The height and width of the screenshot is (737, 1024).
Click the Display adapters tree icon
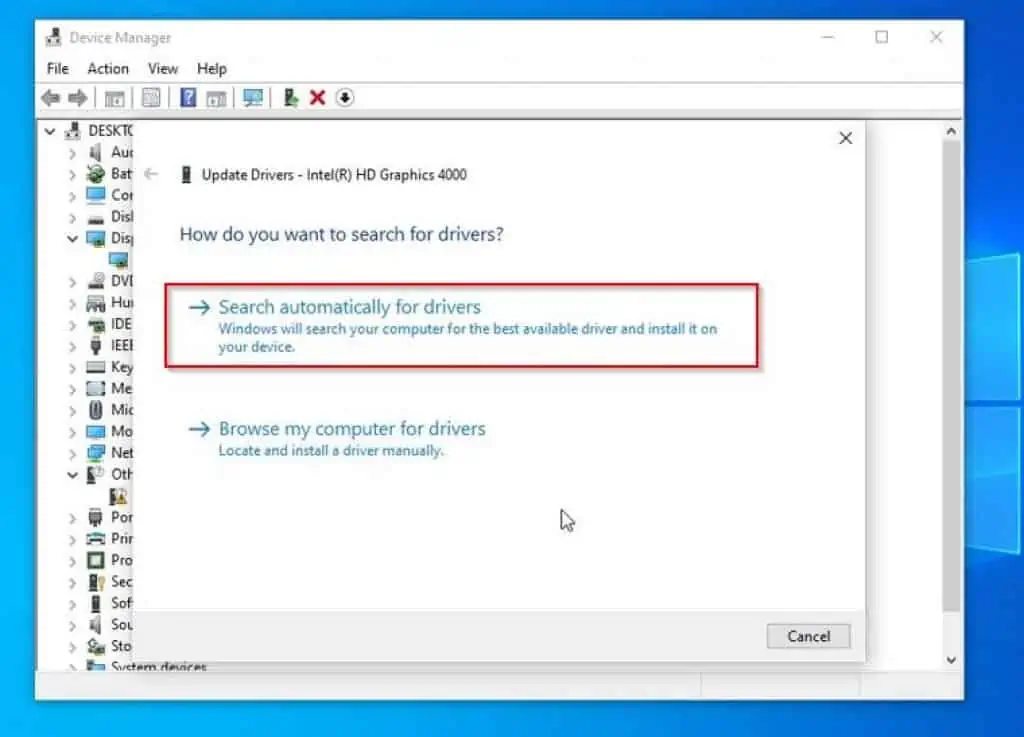(x=95, y=238)
